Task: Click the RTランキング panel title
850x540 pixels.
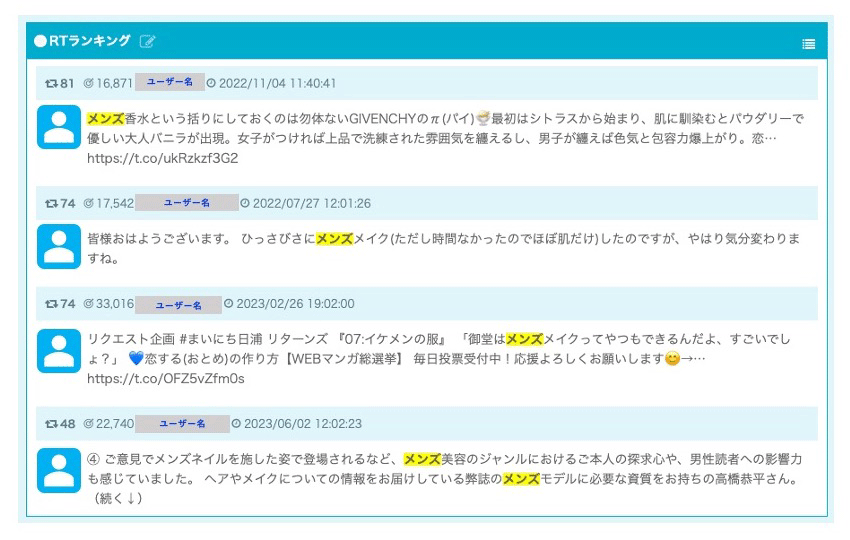Action: coord(88,42)
